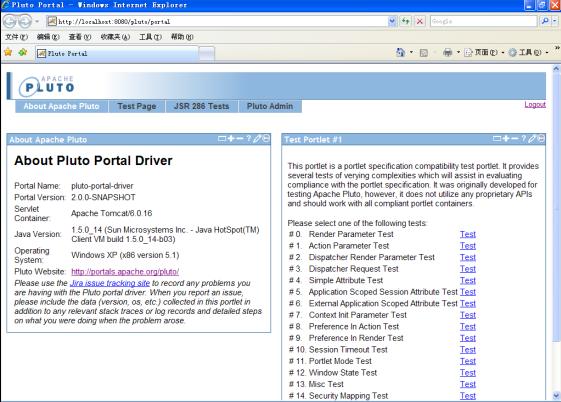Go forward with the browser Forward arrow
Image resolution: width=561 pixels, height=402 pixels.
25,21
